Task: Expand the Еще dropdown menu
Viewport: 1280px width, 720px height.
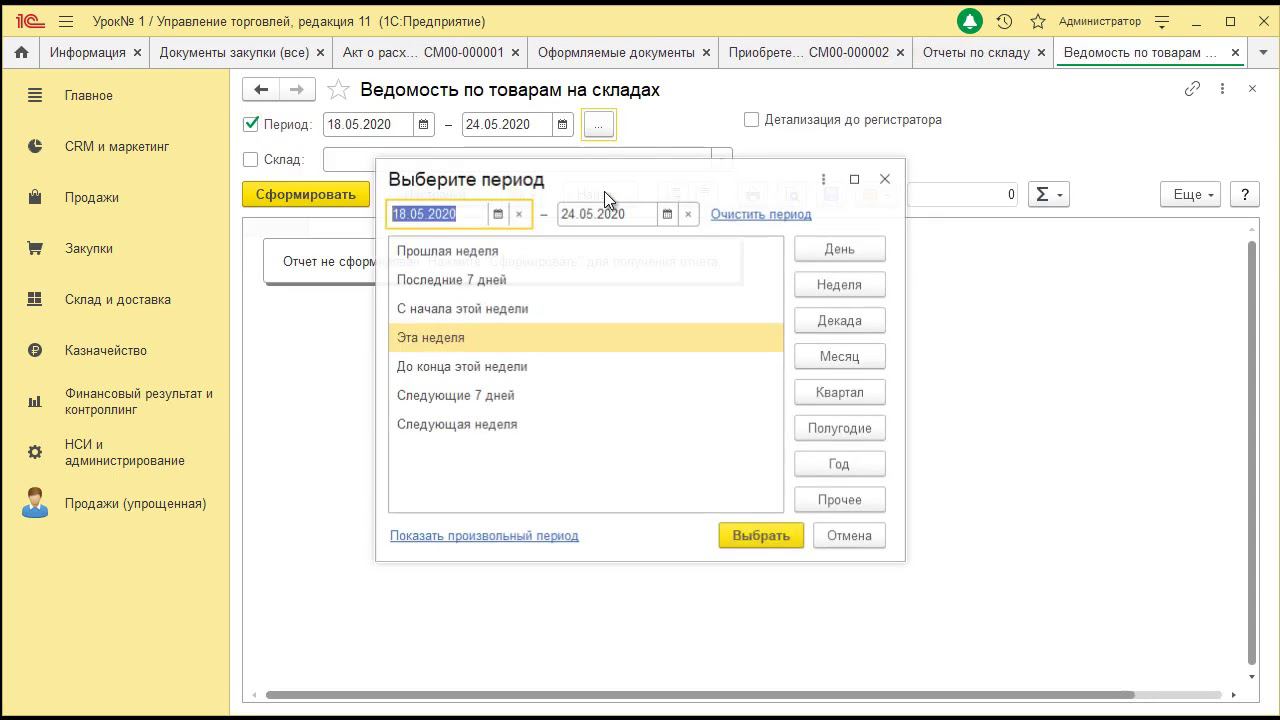Action: pos(1192,194)
